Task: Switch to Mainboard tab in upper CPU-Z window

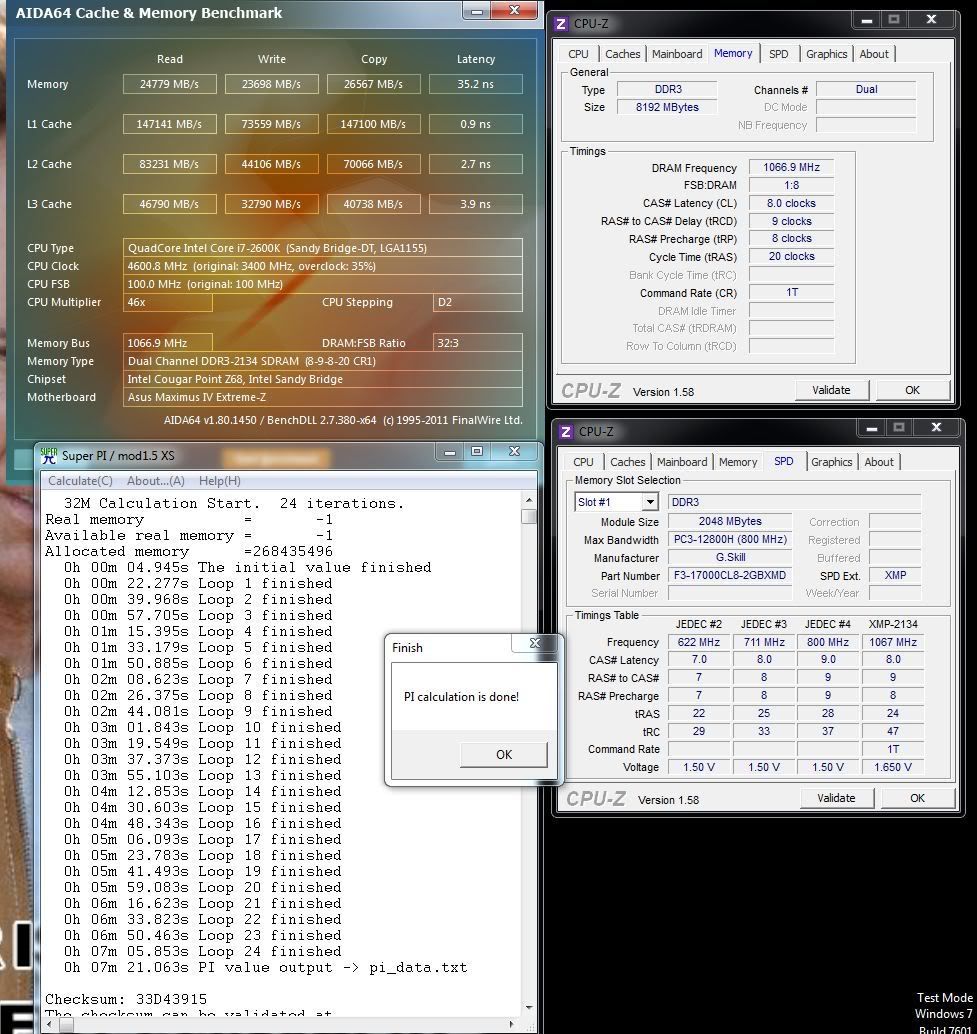Action: pos(677,54)
